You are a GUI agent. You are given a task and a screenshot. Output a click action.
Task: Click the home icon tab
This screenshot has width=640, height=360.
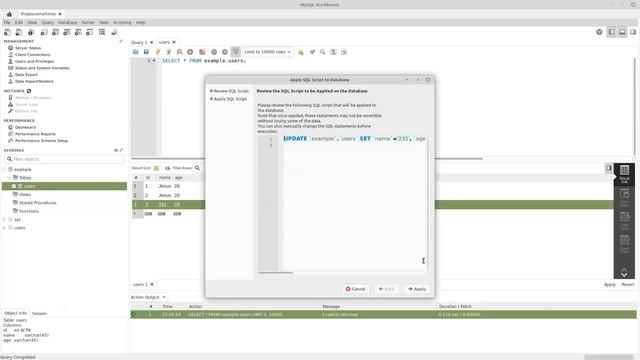(x=9, y=14)
